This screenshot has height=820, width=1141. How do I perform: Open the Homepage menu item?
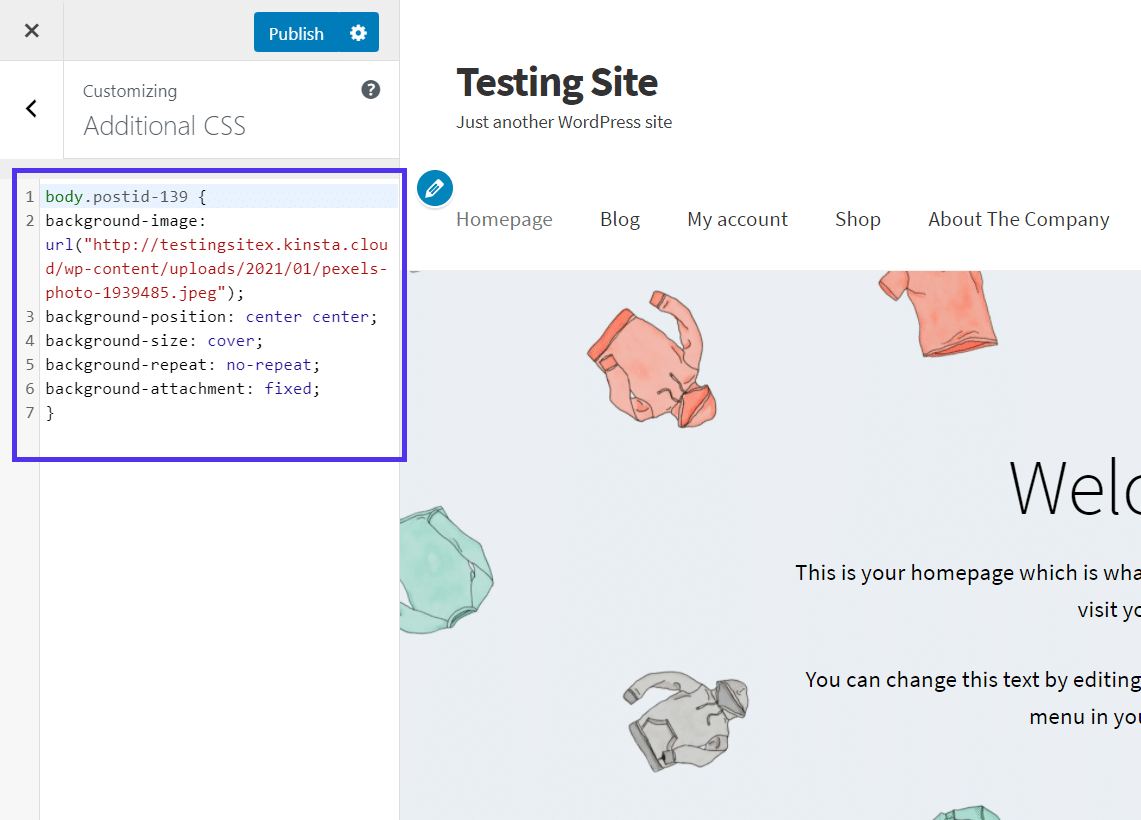(504, 219)
